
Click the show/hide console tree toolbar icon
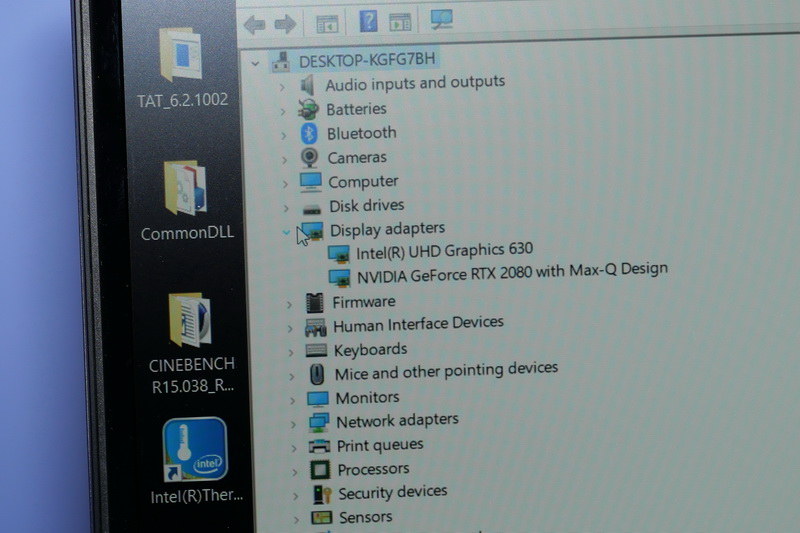click(x=327, y=23)
